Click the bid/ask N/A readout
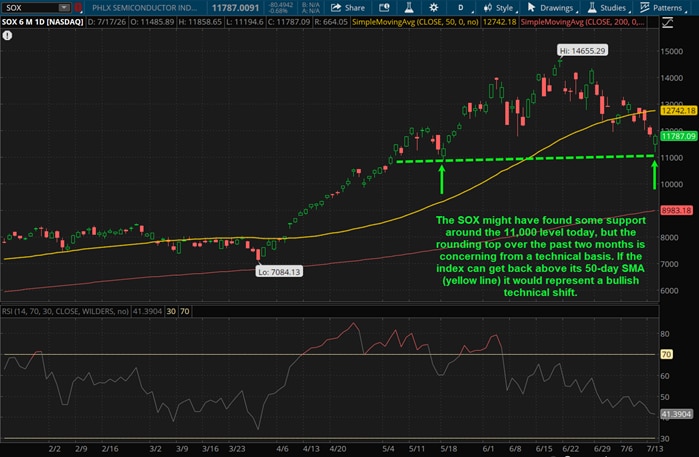The image size is (699, 457). [x=311, y=8]
